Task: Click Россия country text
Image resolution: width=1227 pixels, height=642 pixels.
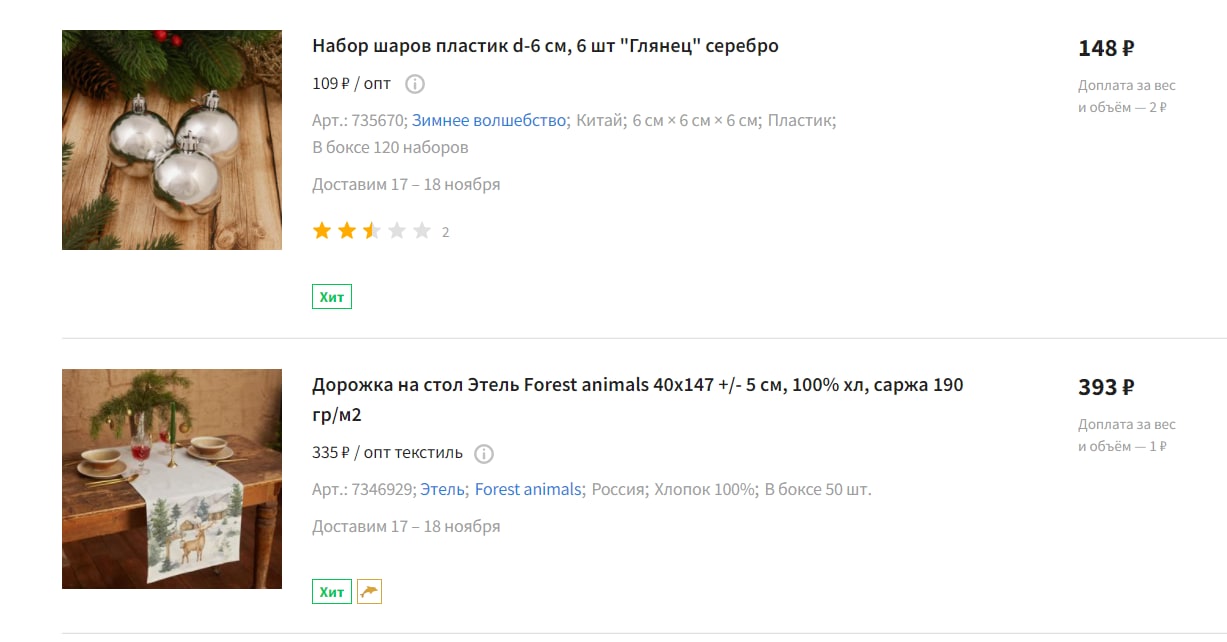Action: [x=621, y=490]
